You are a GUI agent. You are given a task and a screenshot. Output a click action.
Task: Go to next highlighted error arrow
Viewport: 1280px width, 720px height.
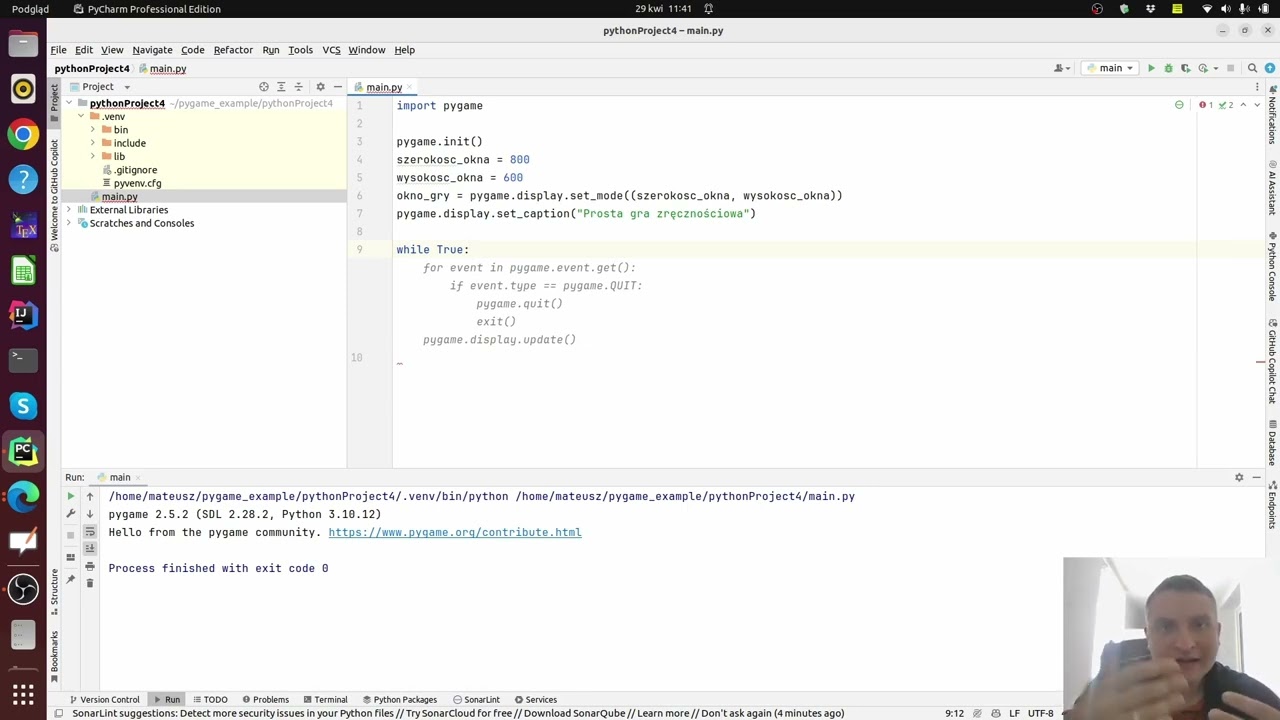tap(1255, 105)
